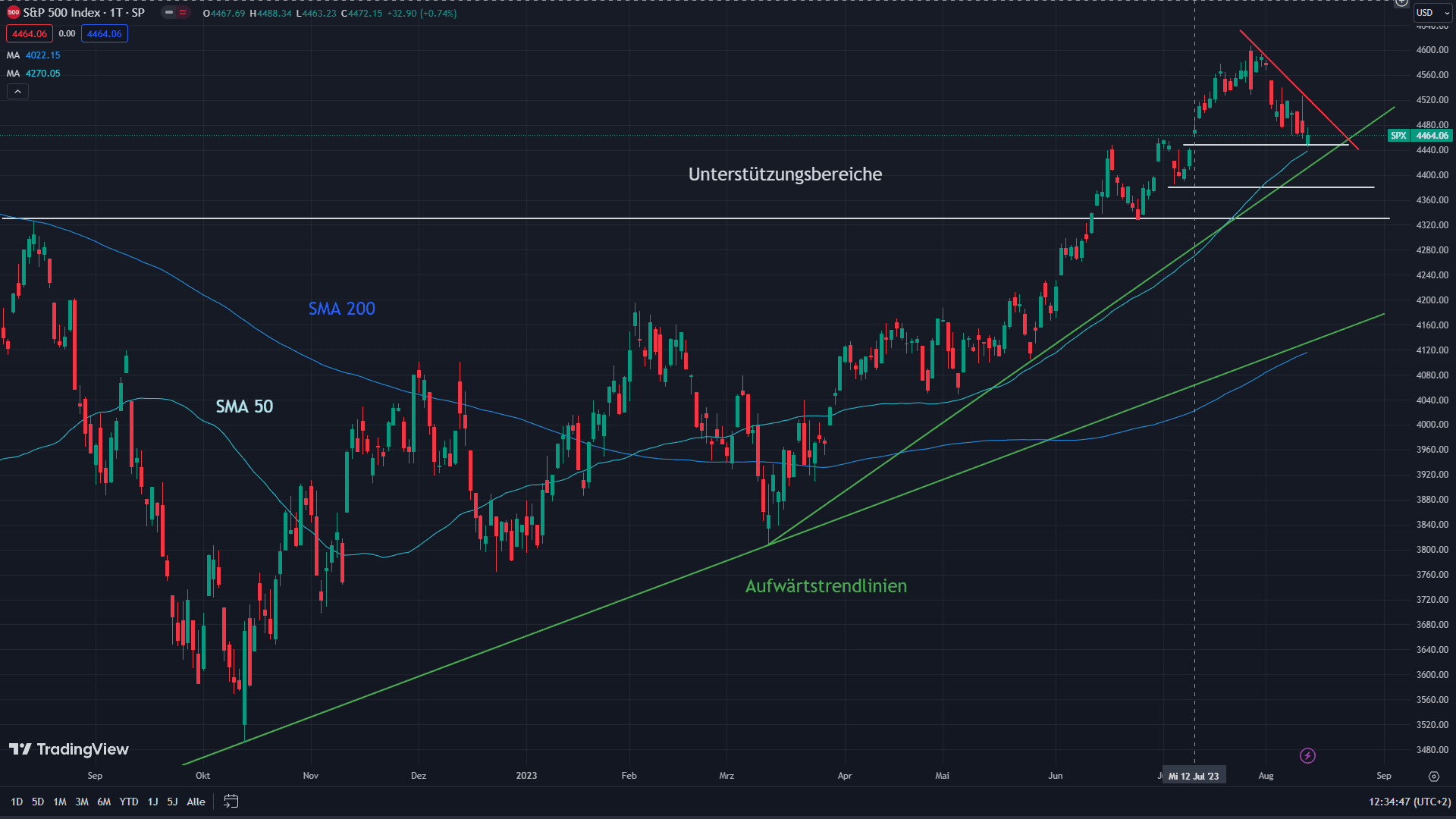Viewport: 1456px width, 819px height.
Task: Set the time range to 5J
Action: (x=172, y=802)
